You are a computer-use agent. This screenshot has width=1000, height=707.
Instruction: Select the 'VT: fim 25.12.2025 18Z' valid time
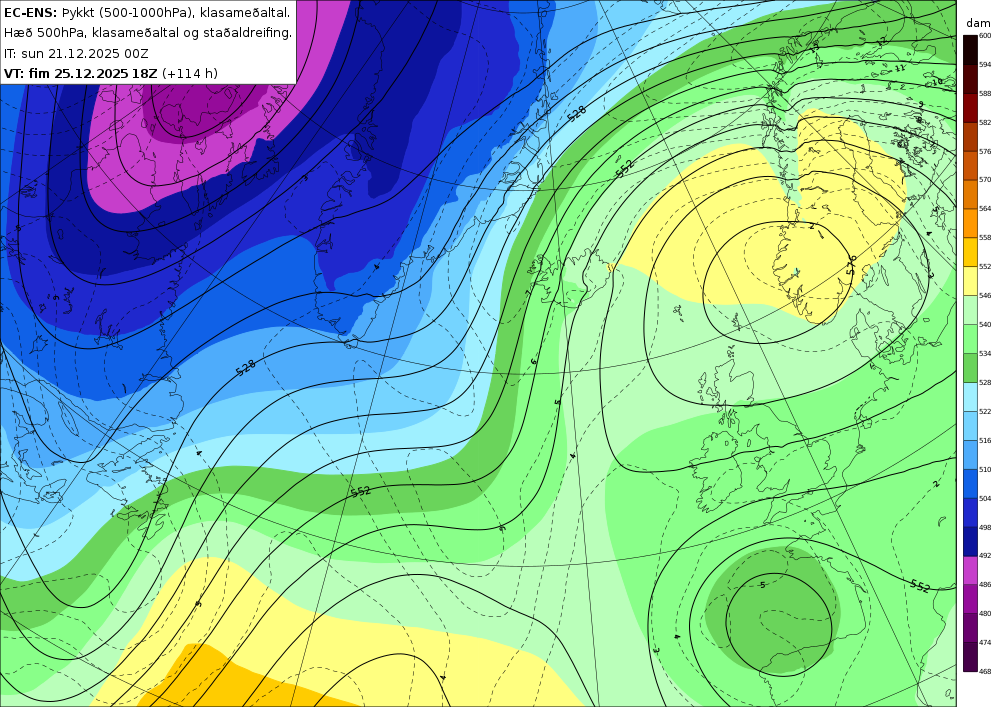click(x=80, y=73)
